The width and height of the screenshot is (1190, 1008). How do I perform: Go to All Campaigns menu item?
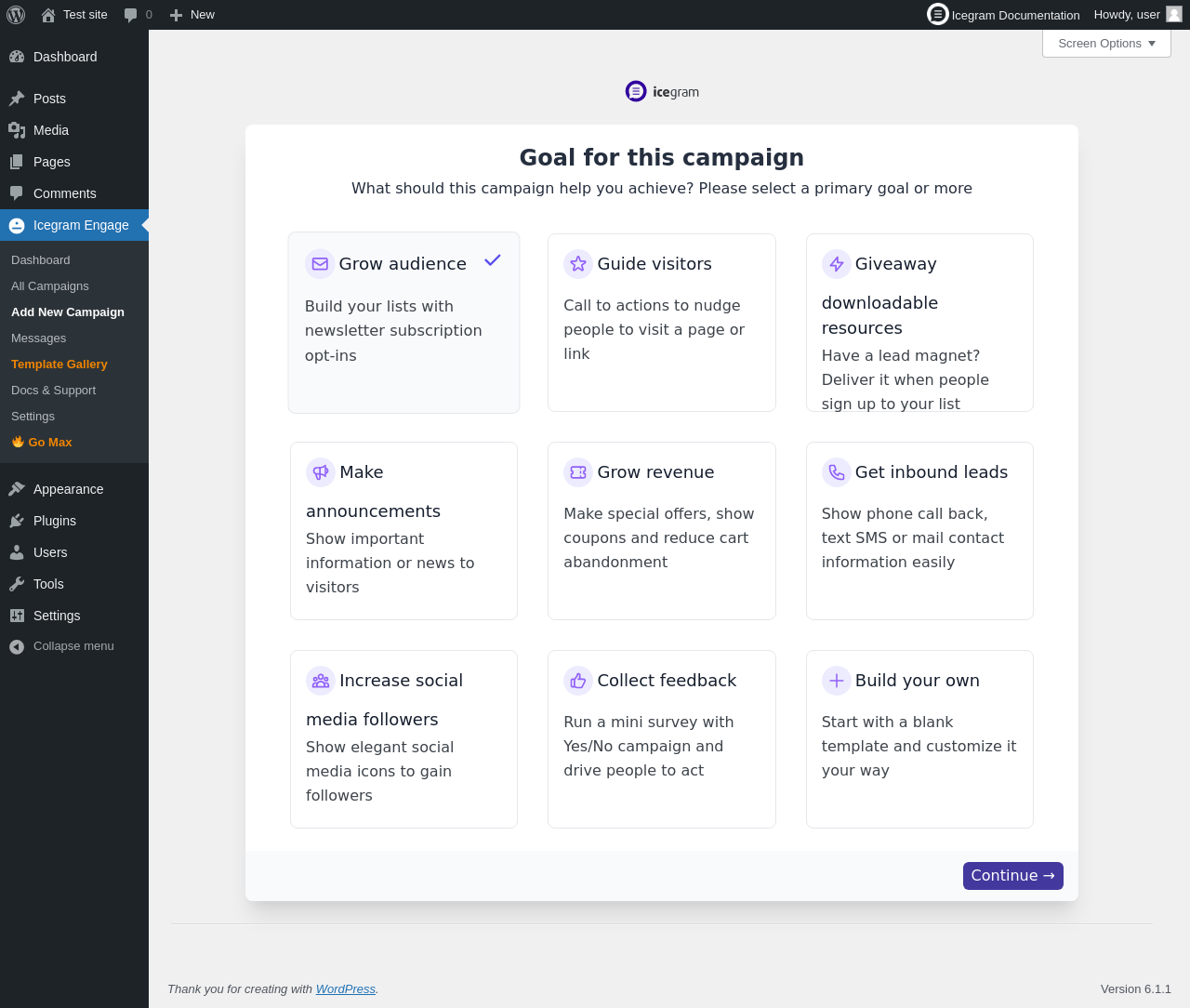coord(50,286)
